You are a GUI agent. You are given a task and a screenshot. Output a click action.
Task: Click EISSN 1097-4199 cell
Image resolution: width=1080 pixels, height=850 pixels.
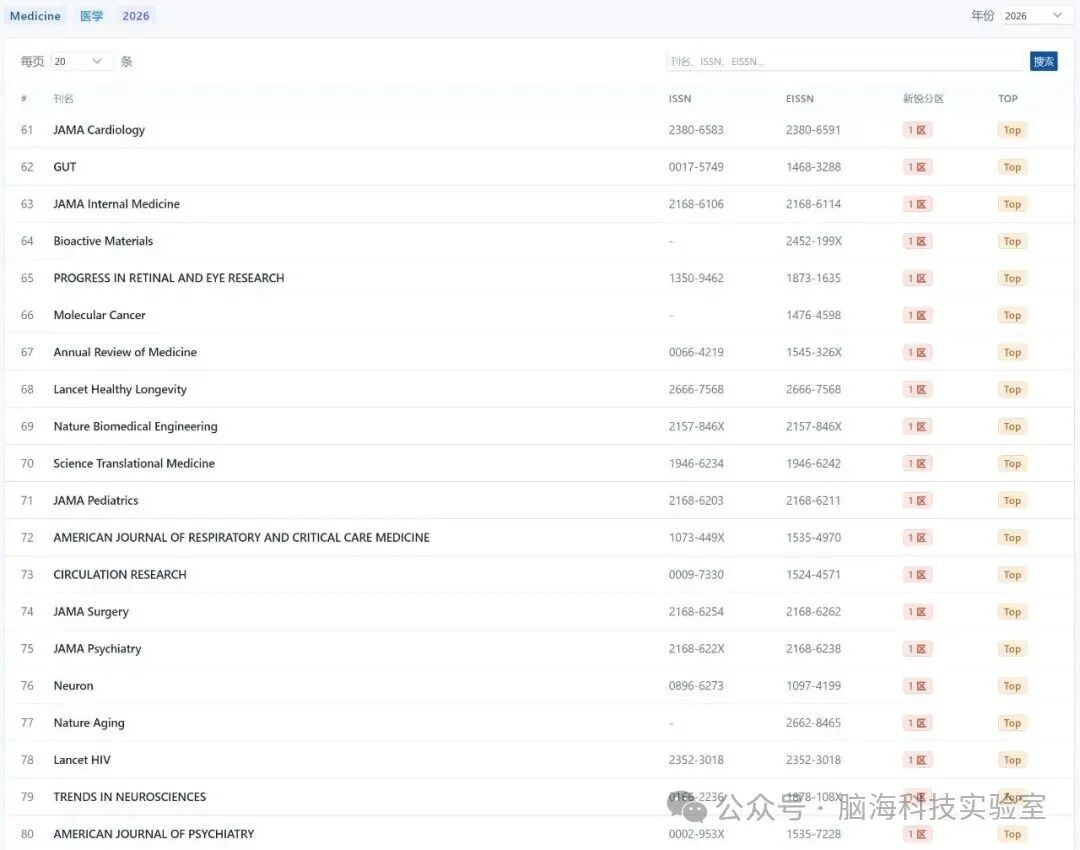[x=813, y=686]
